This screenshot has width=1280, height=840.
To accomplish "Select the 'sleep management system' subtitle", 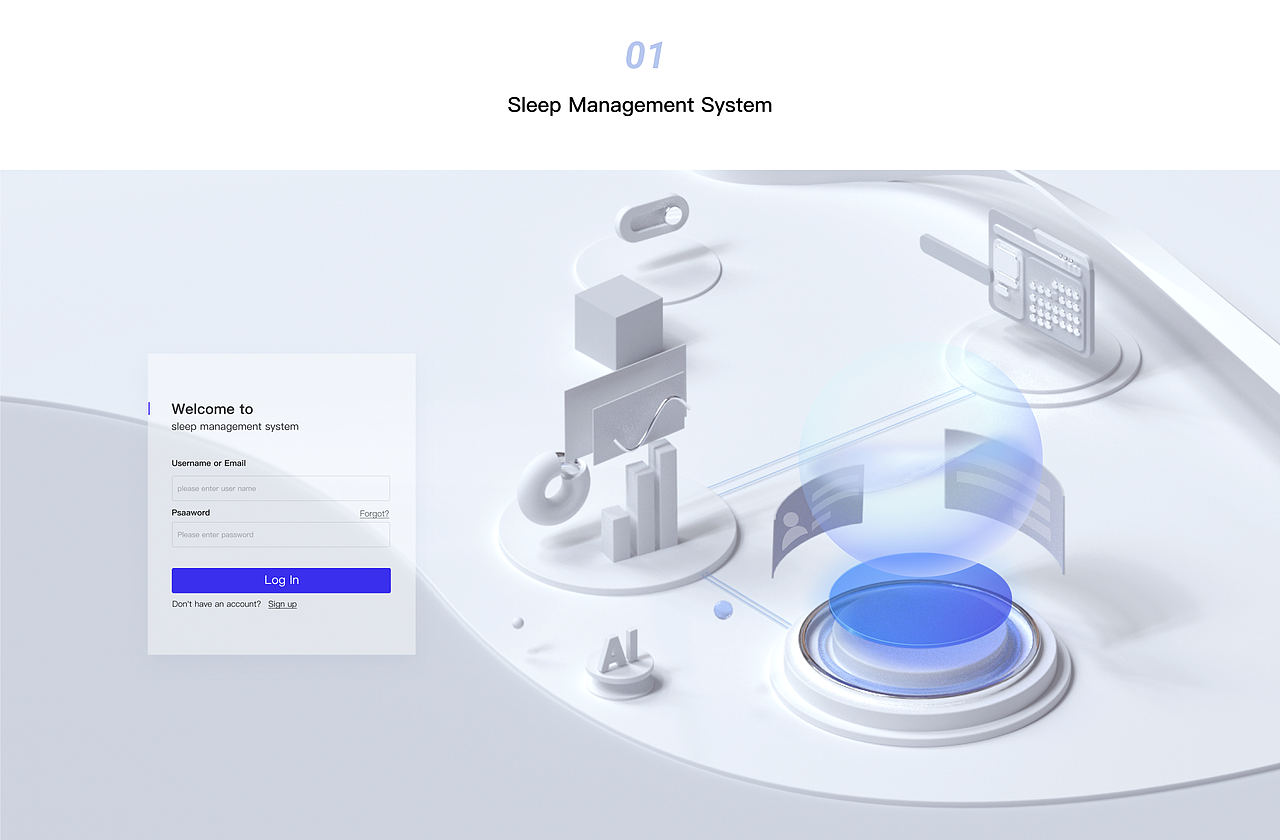I will (x=235, y=426).
